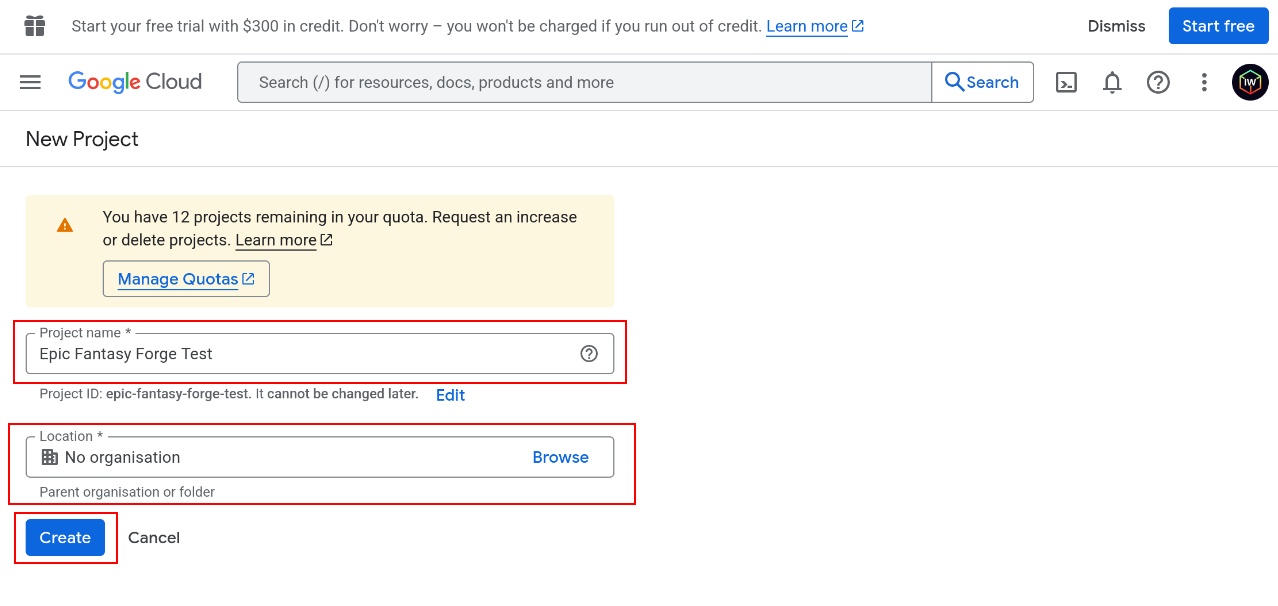
Task: Click Browse to choose a Location
Action: point(560,457)
